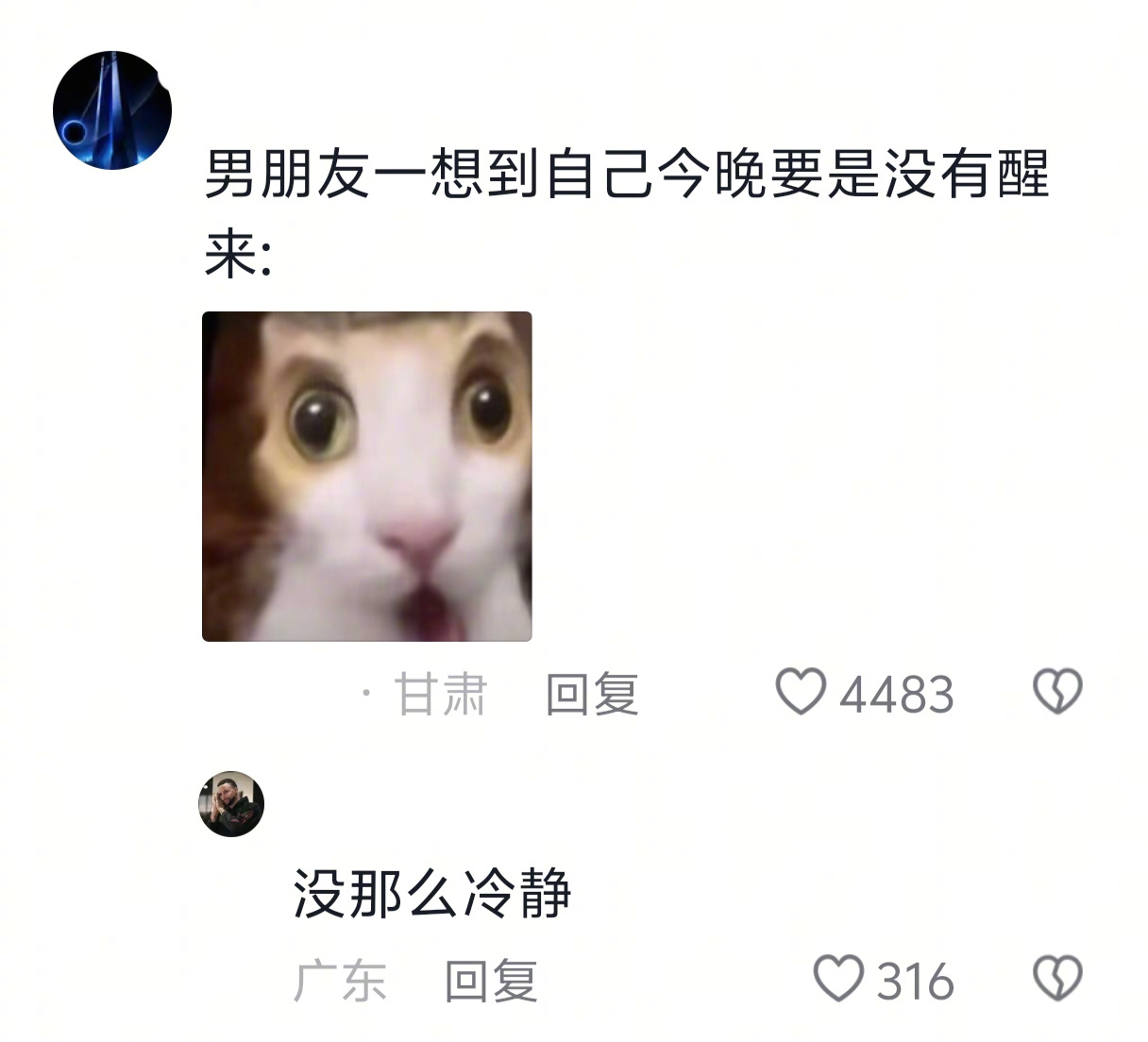Open the profile of the 没那么冷静 replier
Viewport: 1148px width, 1042px height.
pyautogui.click(x=231, y=804)
